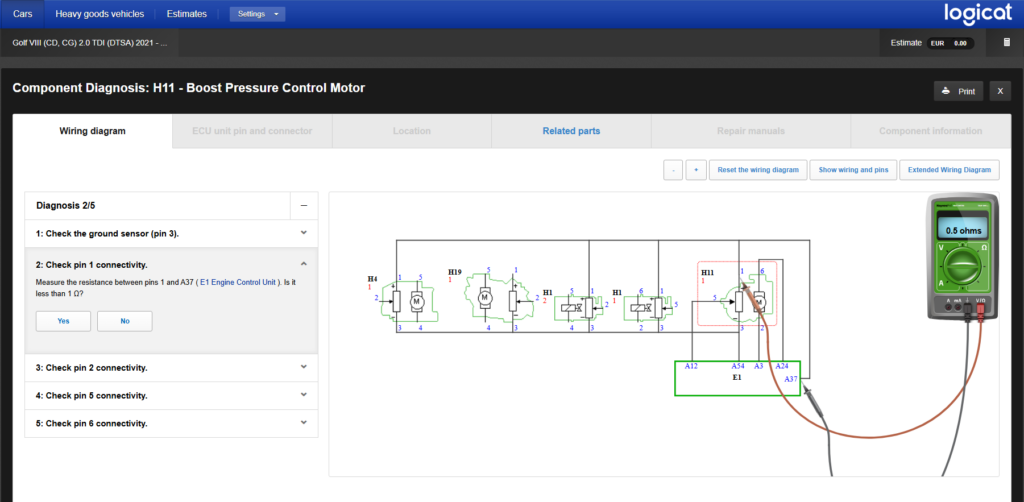Answer Yes to resistance question
This screenshot has width=1024, height=502.
[x=63, y=321]
